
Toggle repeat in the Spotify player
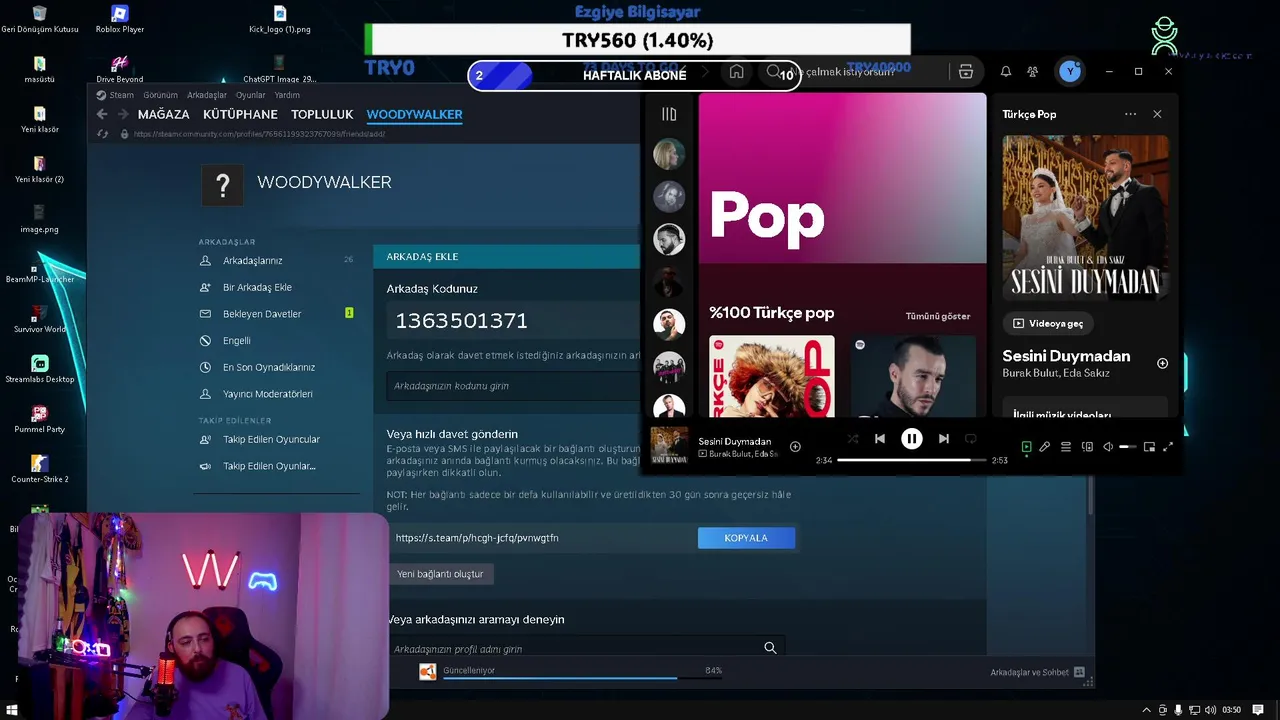(970, 439)
